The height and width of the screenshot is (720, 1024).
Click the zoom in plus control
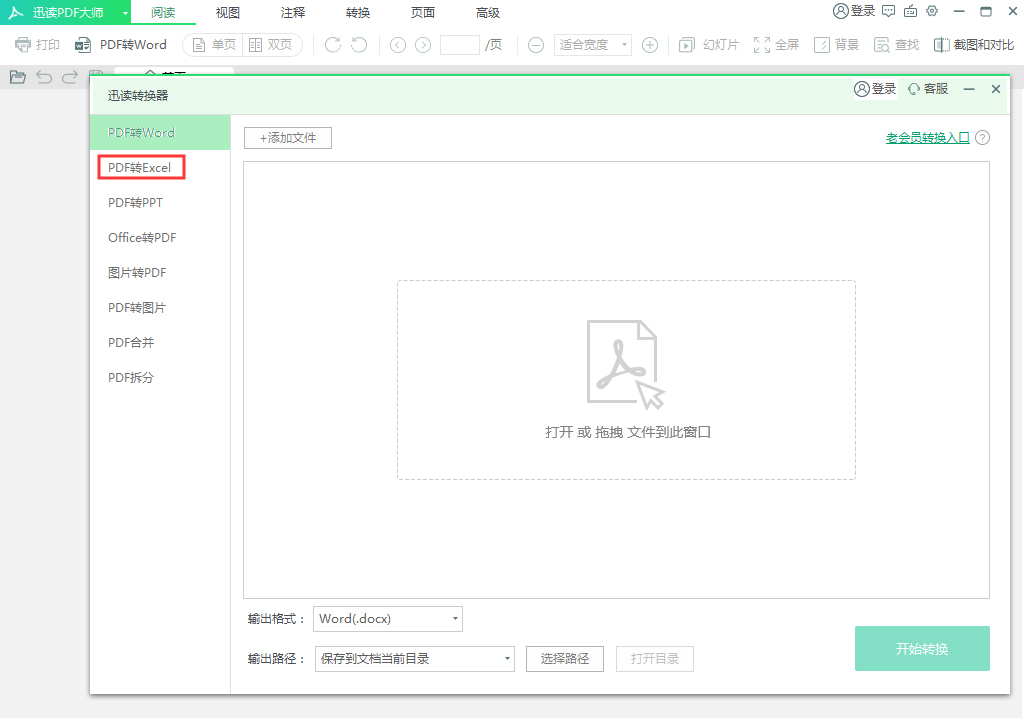pos(649,44)
